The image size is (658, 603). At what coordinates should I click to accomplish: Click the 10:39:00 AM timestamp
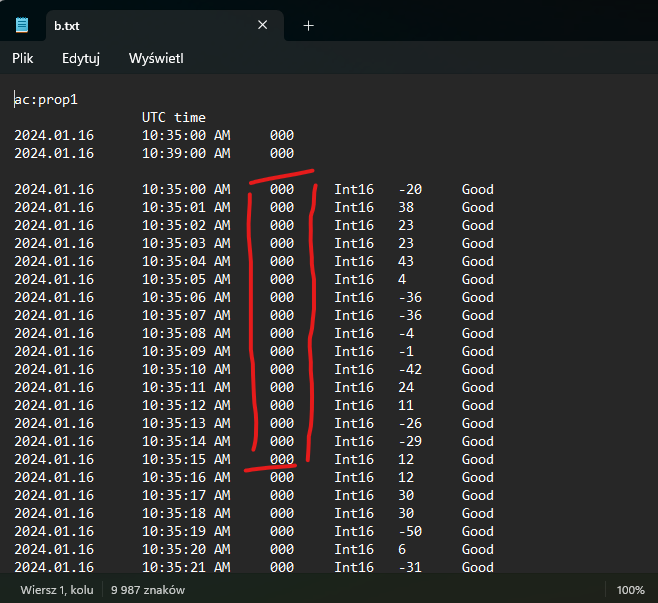tap(186, 154)
